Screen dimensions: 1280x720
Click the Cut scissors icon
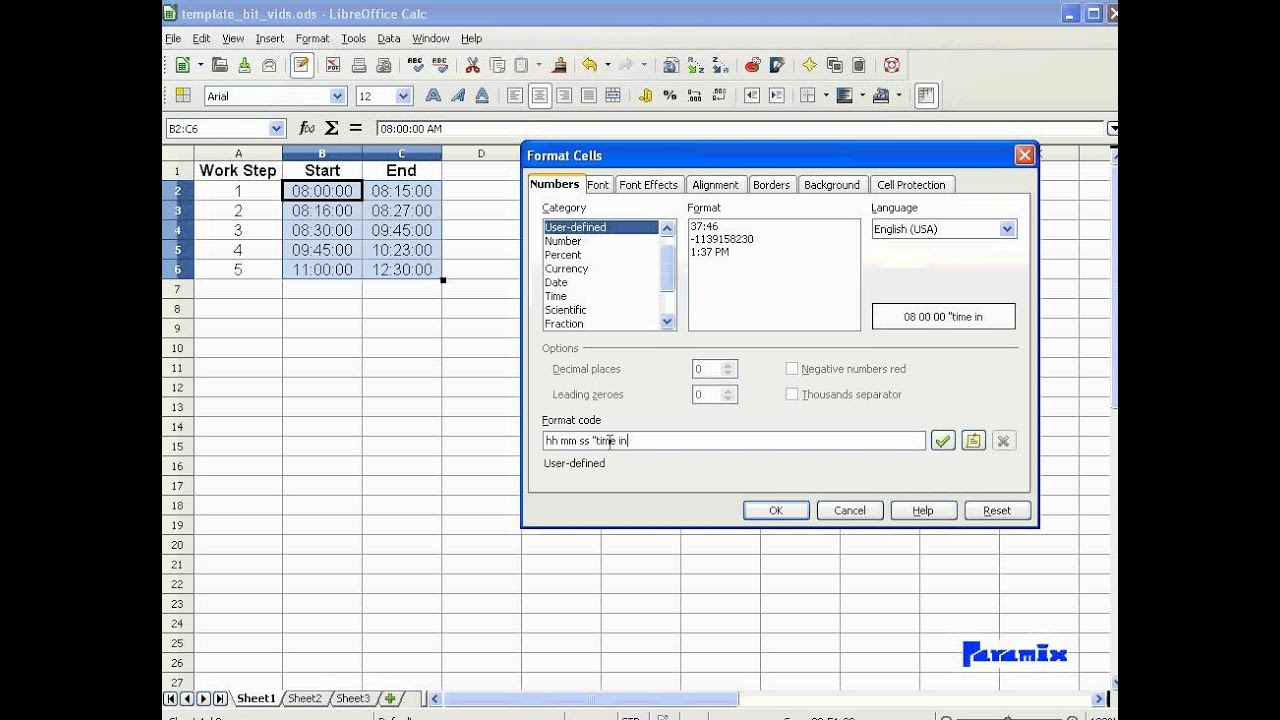[x=473, y=65]
